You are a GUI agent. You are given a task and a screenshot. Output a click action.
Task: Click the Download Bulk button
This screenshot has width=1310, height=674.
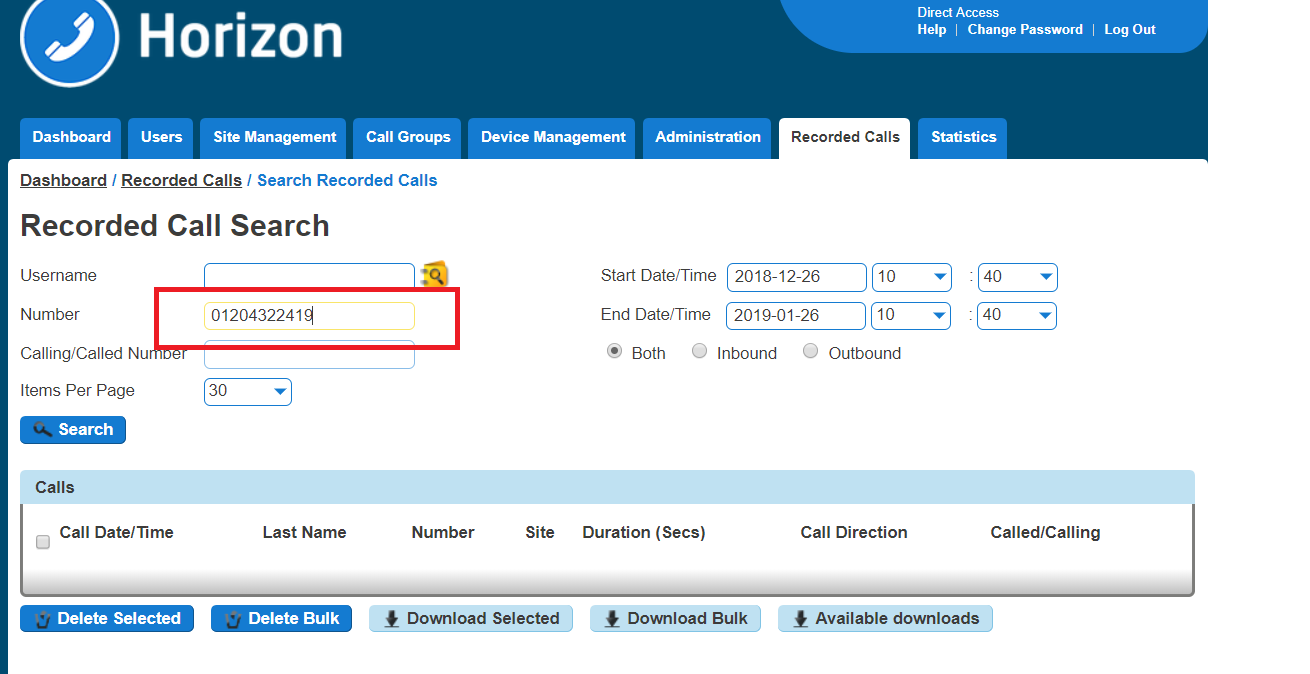[x=675, y=619]
